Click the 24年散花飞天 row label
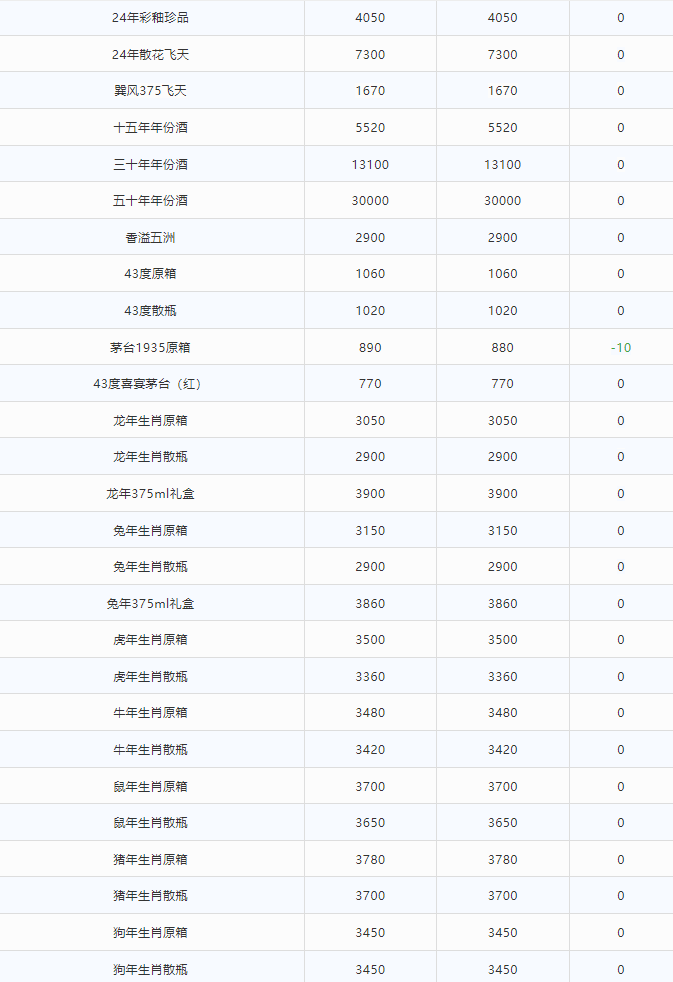 pos(150,54)
